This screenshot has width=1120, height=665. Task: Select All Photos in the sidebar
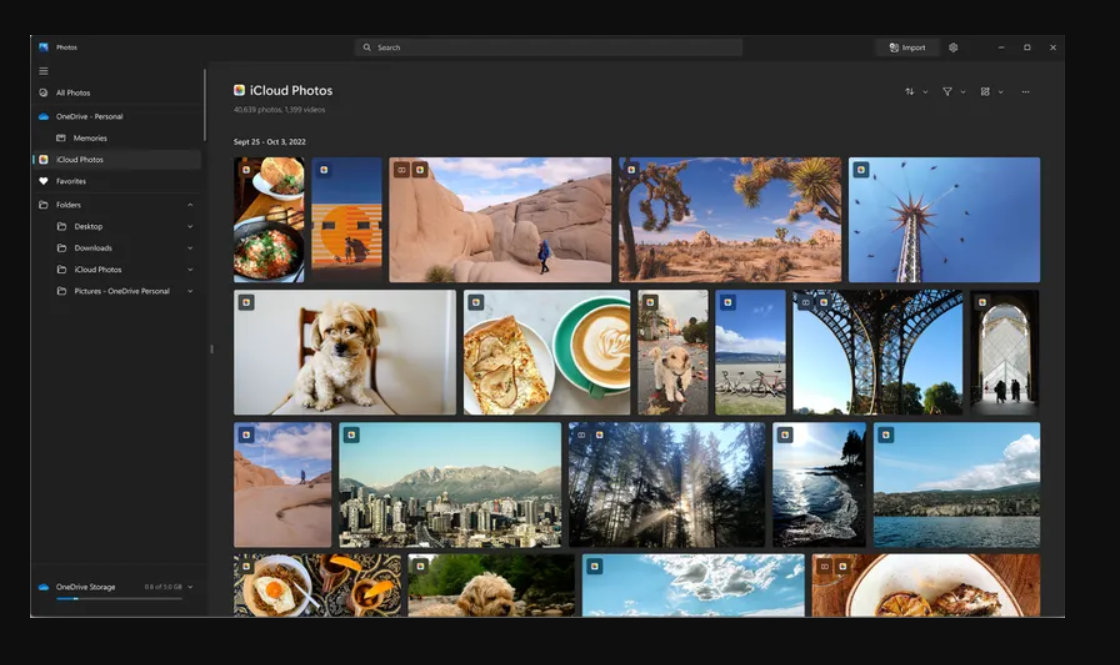[x=73, y=93]
